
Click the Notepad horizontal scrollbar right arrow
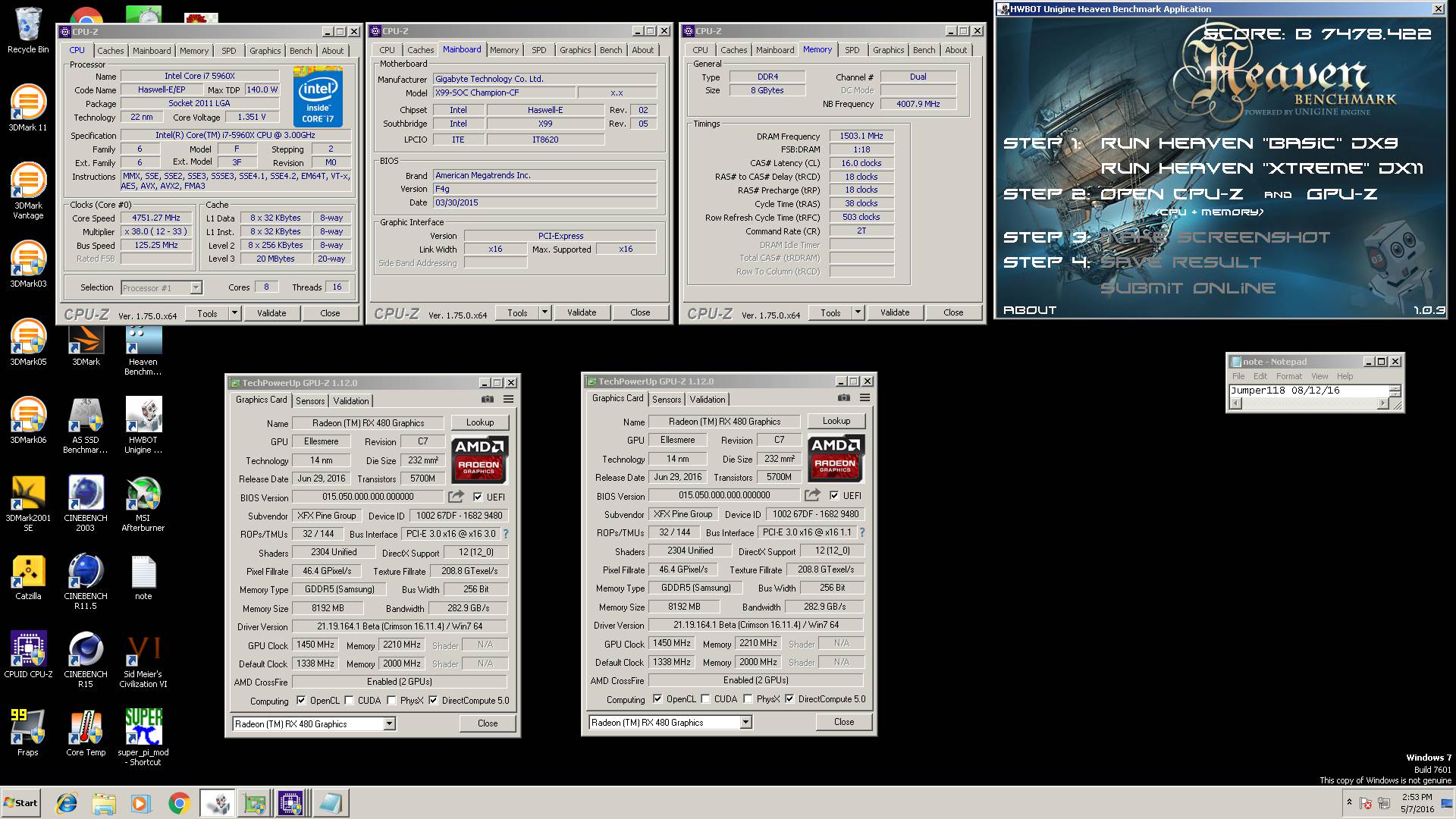1382,403
